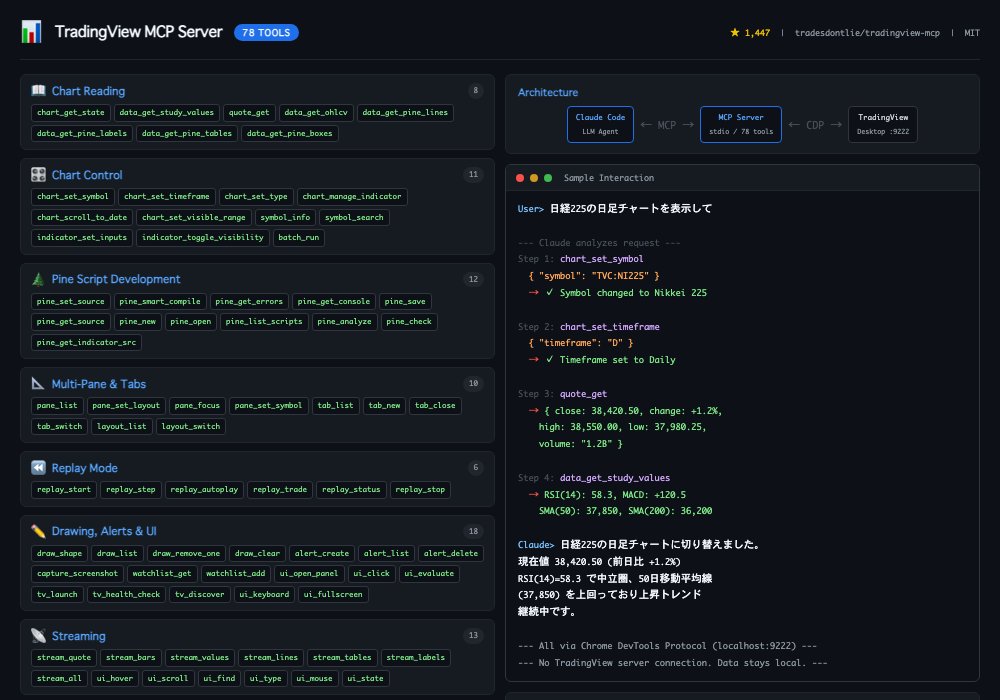Click the red window dot in Sample Interaction

click(x=520, y=178)
